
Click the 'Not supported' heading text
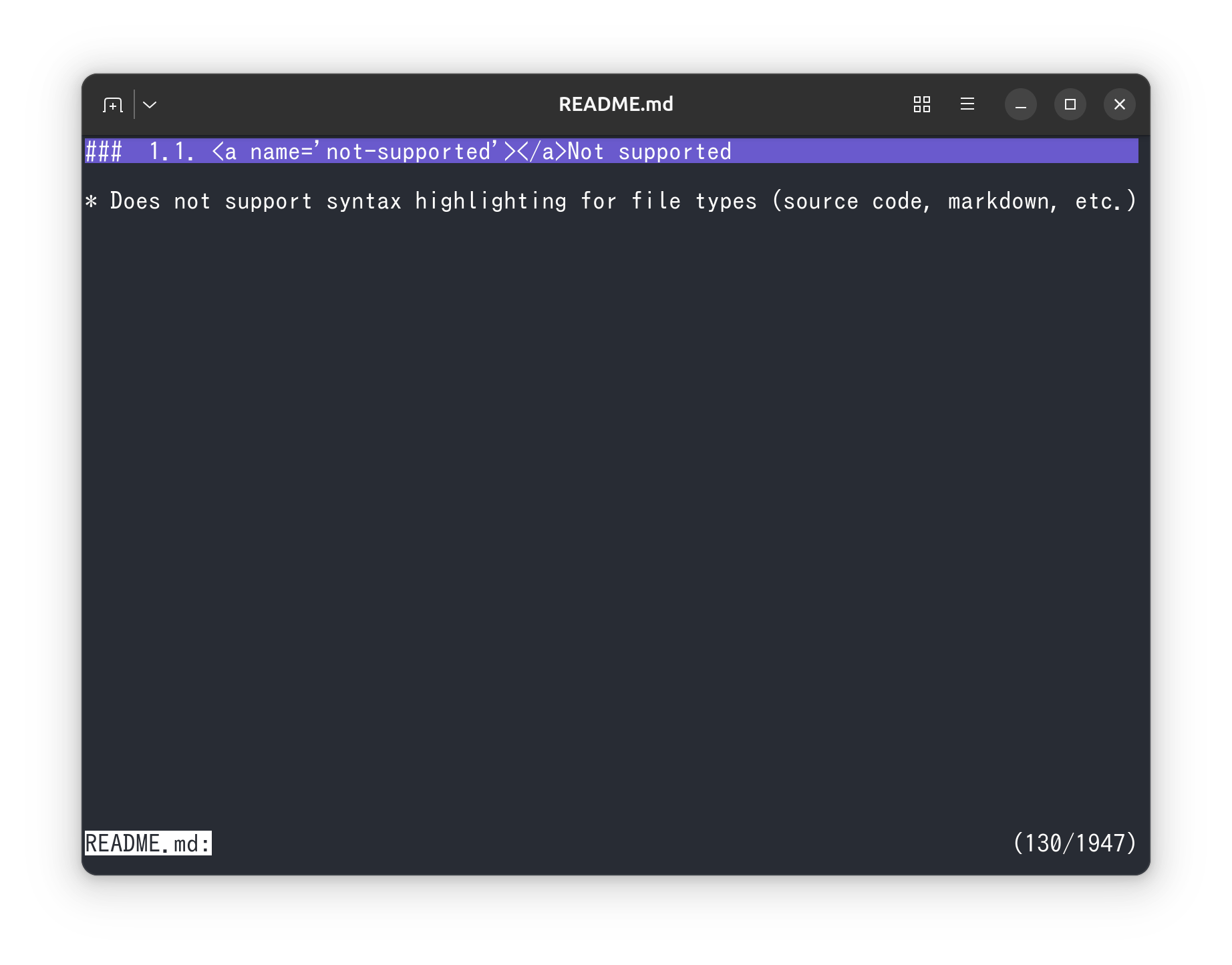point(649,152)
